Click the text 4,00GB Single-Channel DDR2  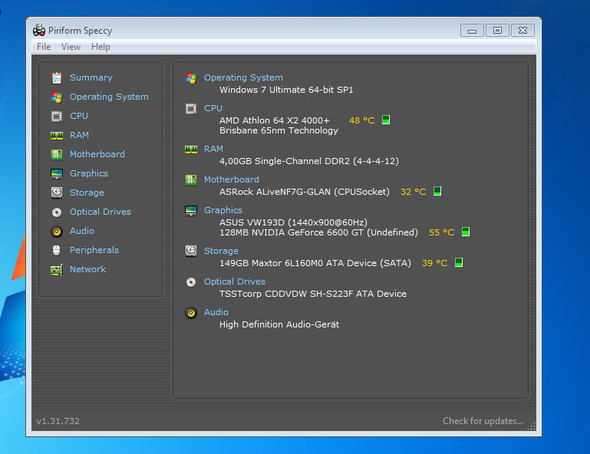pos(285,161)
